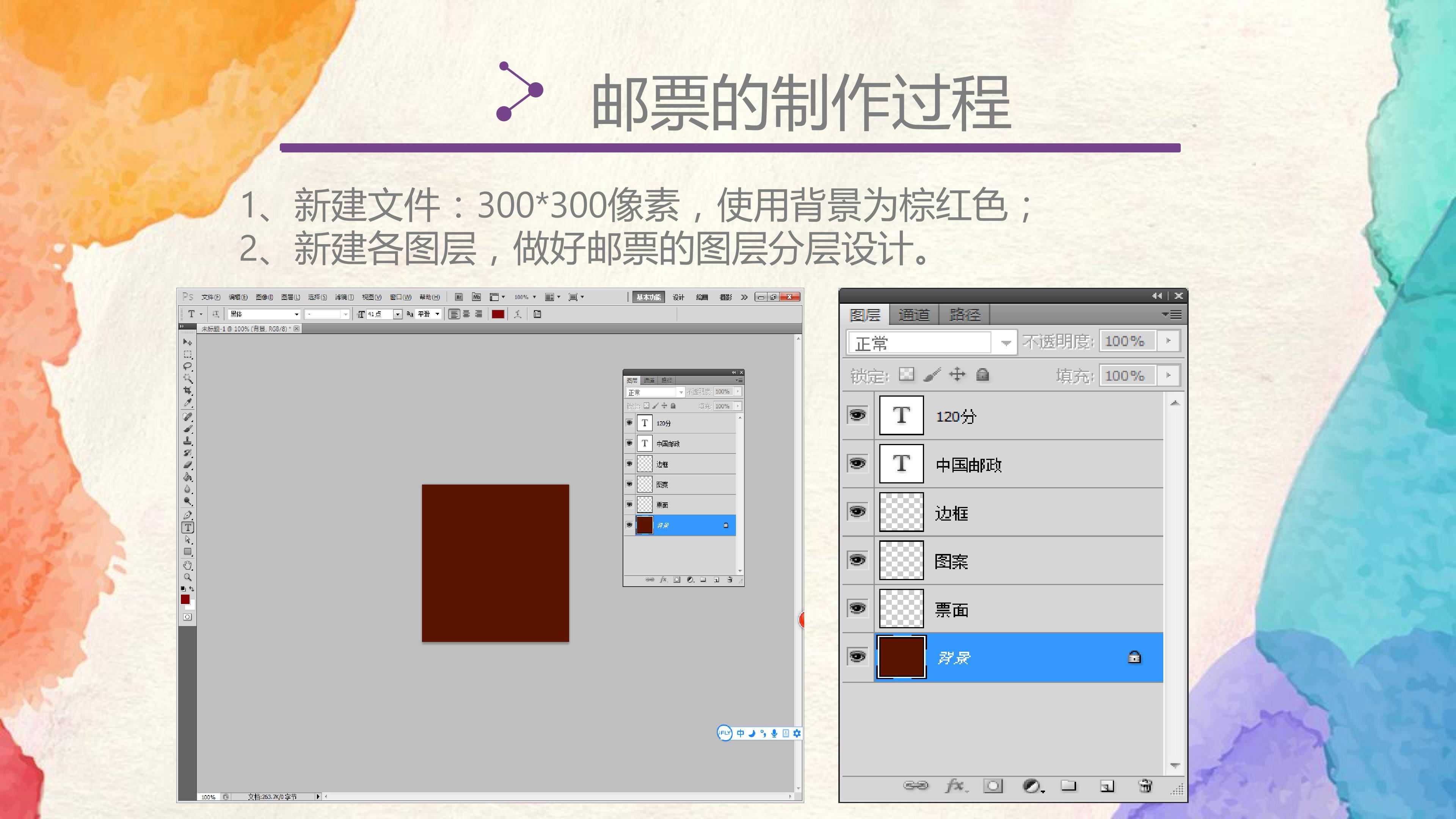1456x819 pixels.
Task: Hide the 中国邮政 layer in enlarged panel
Action: 858,463
